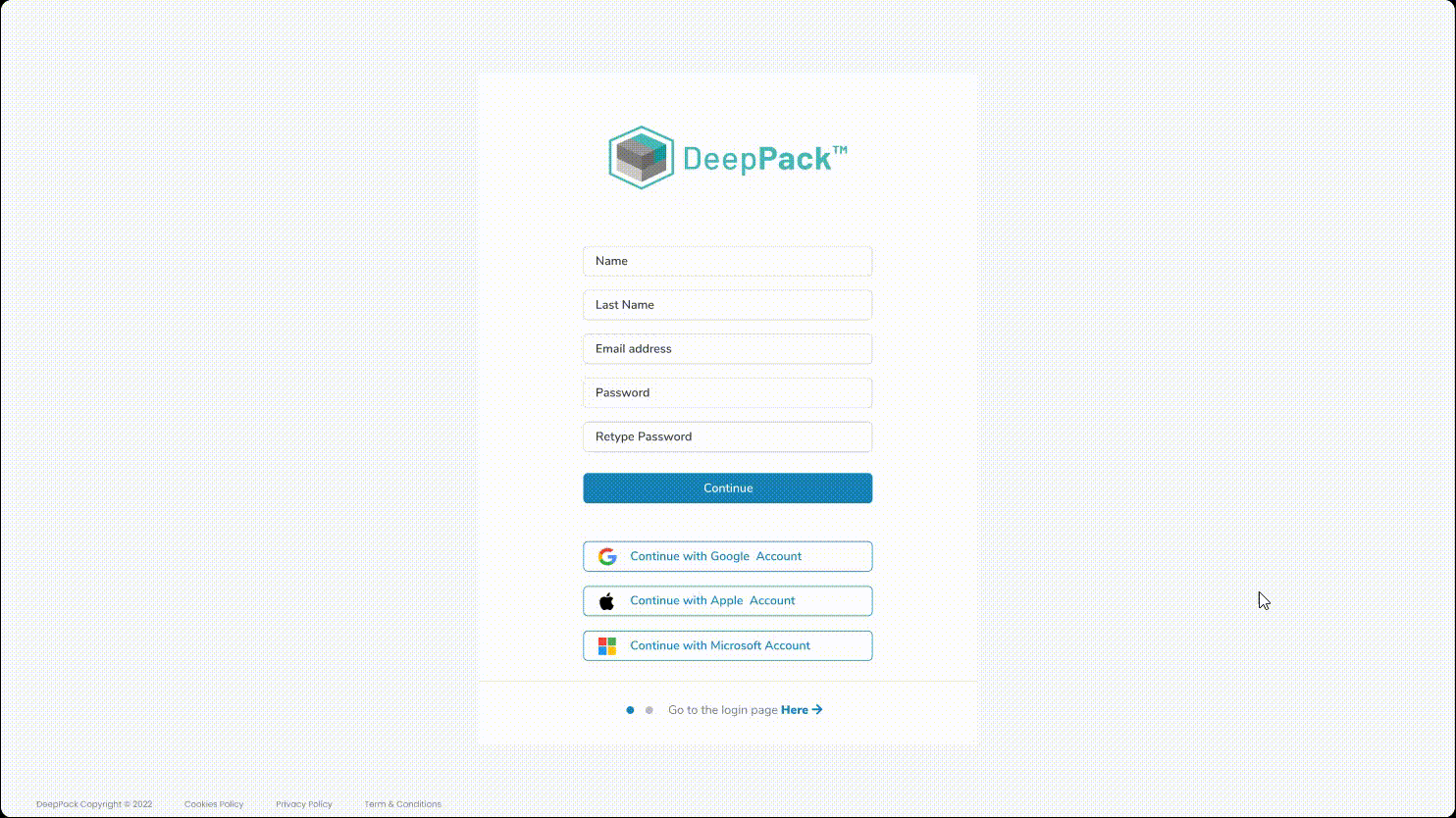The width and height of the screenshot is (1456, 818).
Task: Click into the Password field
Action: click(727, 393)
